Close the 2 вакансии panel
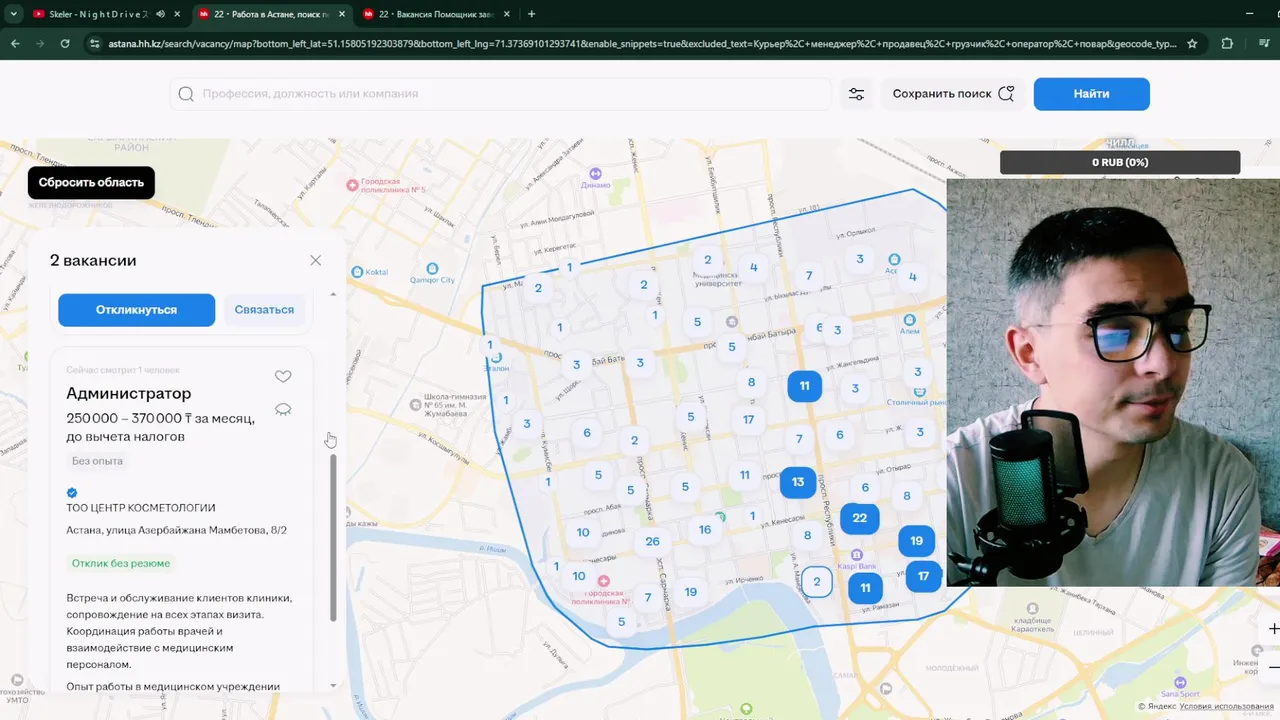The image size is (1280, 720). coord(315,260)
